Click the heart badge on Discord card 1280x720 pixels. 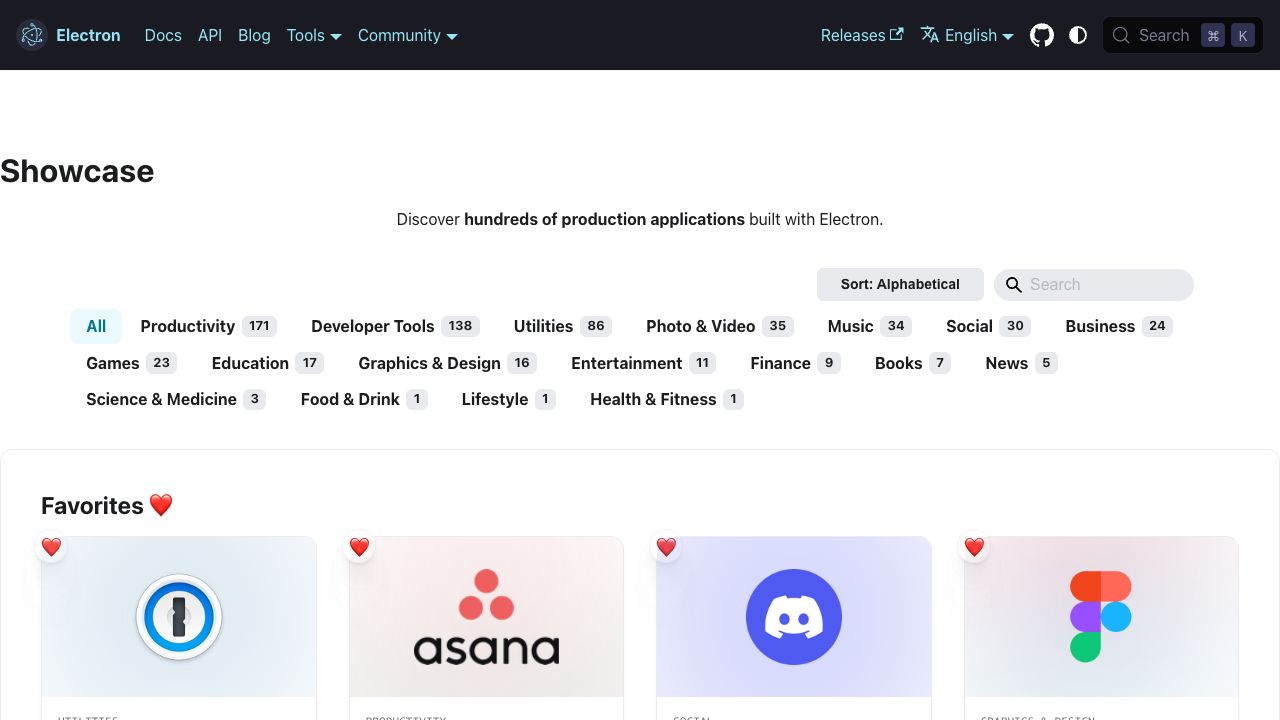pos(667,547)
